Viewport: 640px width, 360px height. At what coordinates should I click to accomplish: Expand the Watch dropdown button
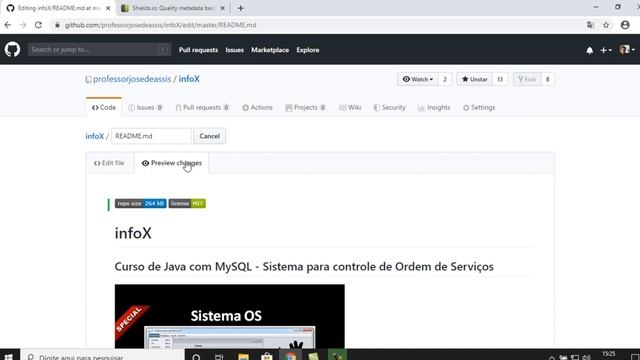(x=418, y=79)
